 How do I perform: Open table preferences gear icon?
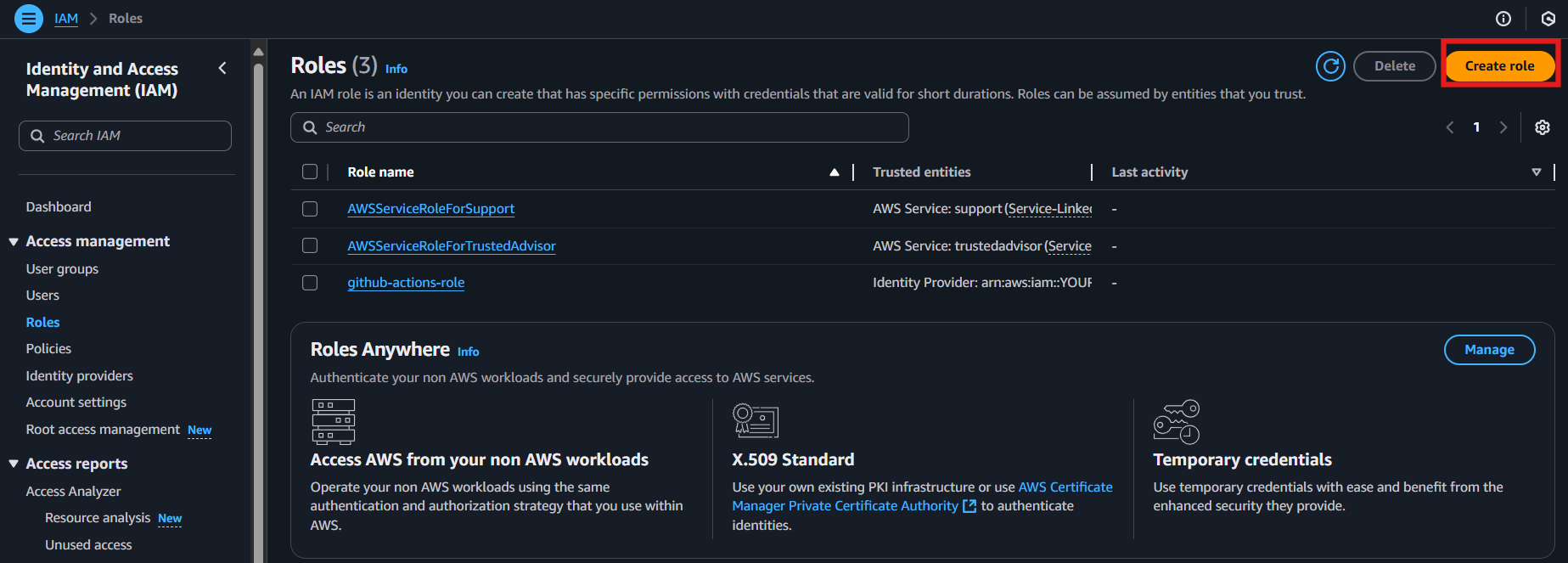1543,127
